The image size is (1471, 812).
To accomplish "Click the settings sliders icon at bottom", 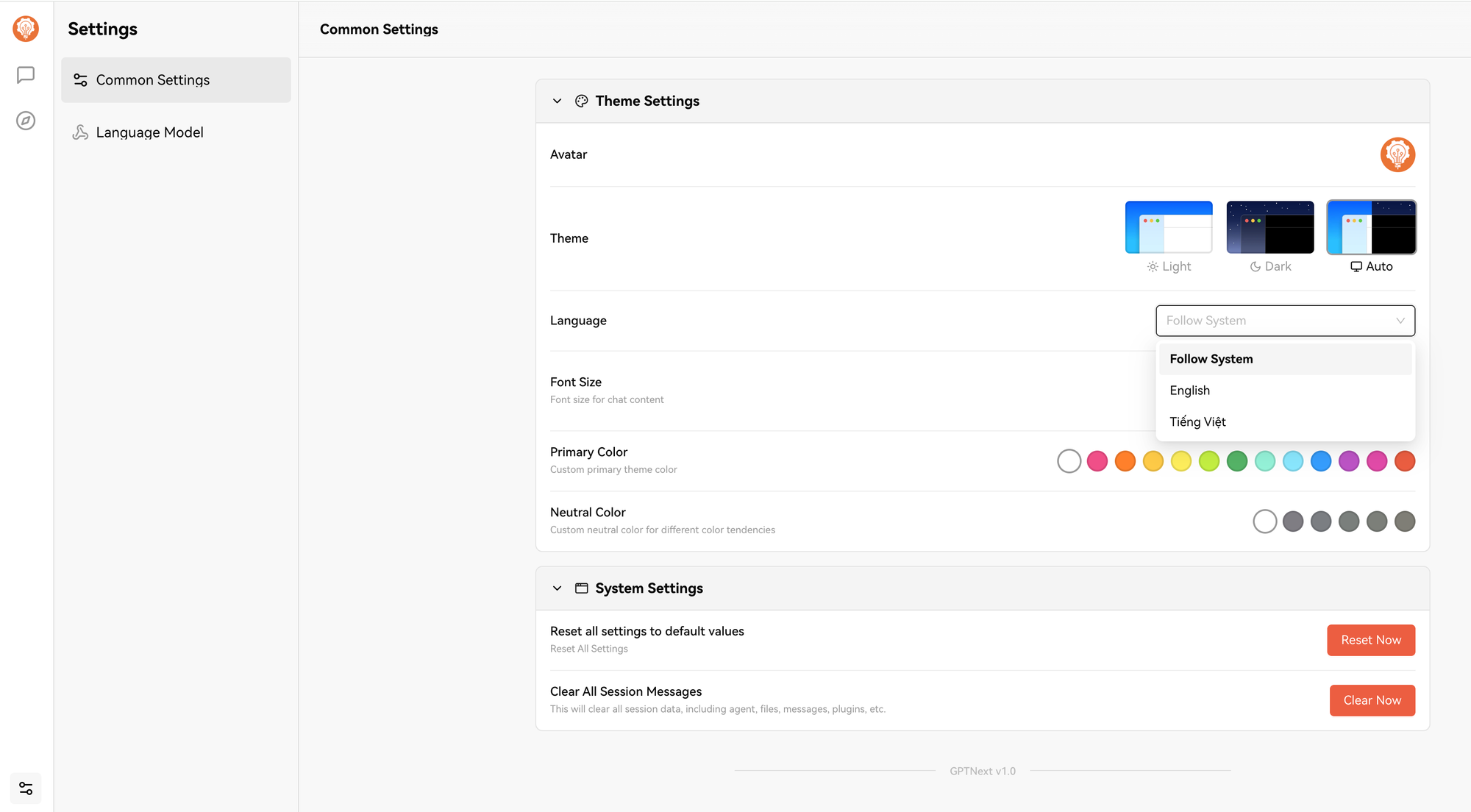I will [26, 788].
